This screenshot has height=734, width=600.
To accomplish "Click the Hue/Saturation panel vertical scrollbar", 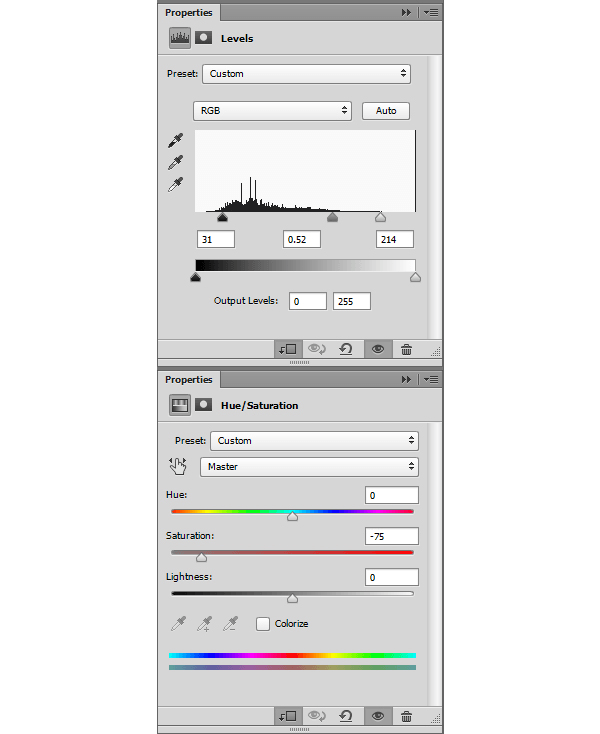I will [435, 564].
